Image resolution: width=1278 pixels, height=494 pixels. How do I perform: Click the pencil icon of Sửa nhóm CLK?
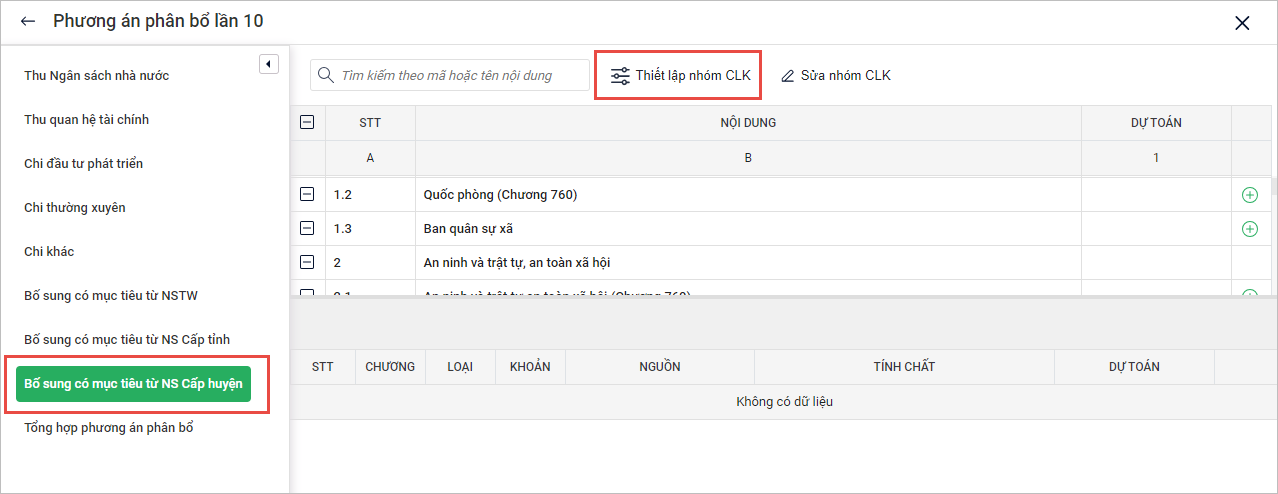point(788,75)
